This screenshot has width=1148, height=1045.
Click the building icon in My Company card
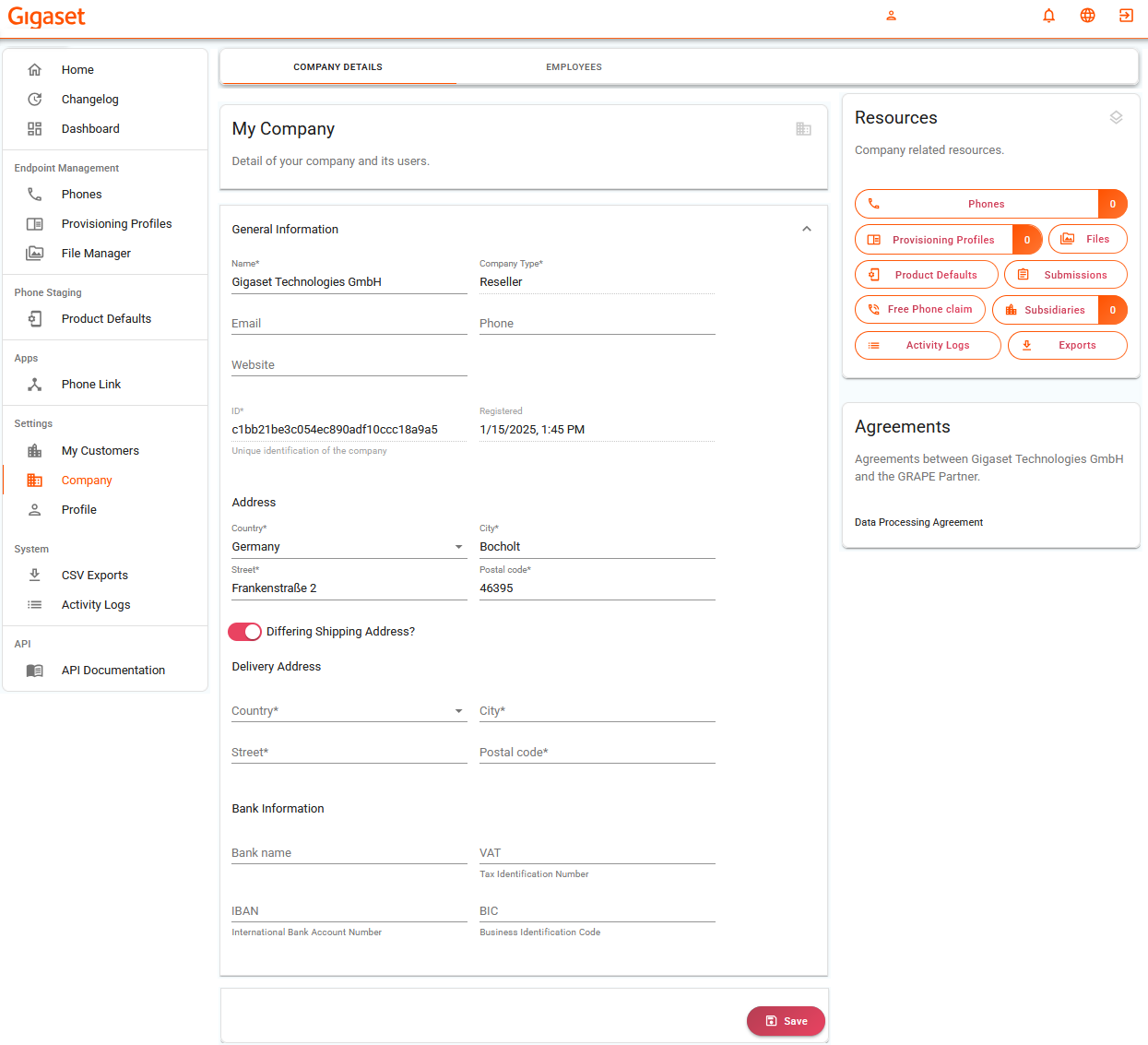(803, 129)
